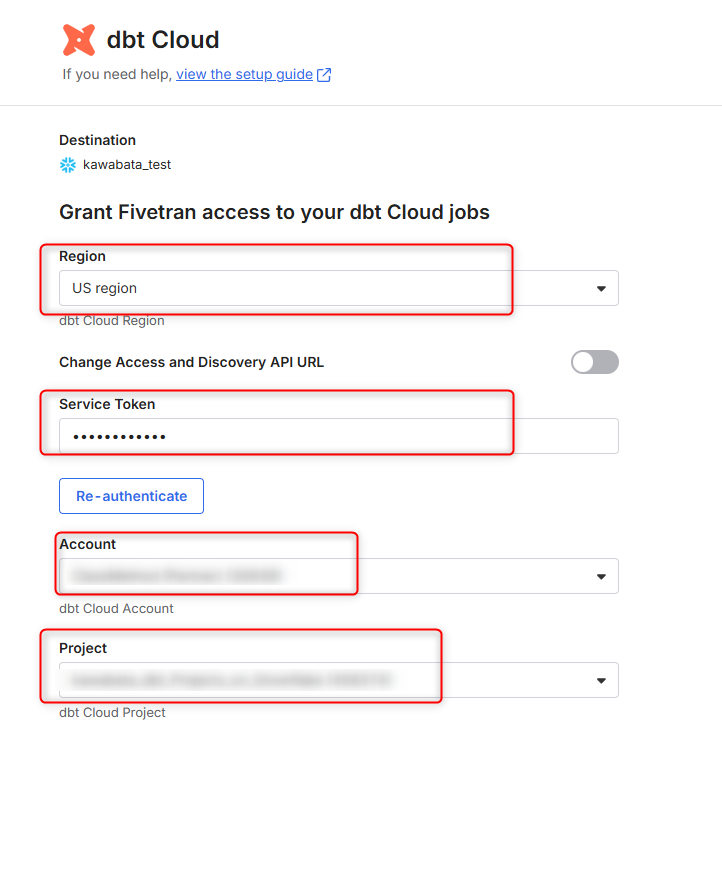Click the Grant Fivetran access heading
This screenshot has width=722, height=881.
point(274,212)
